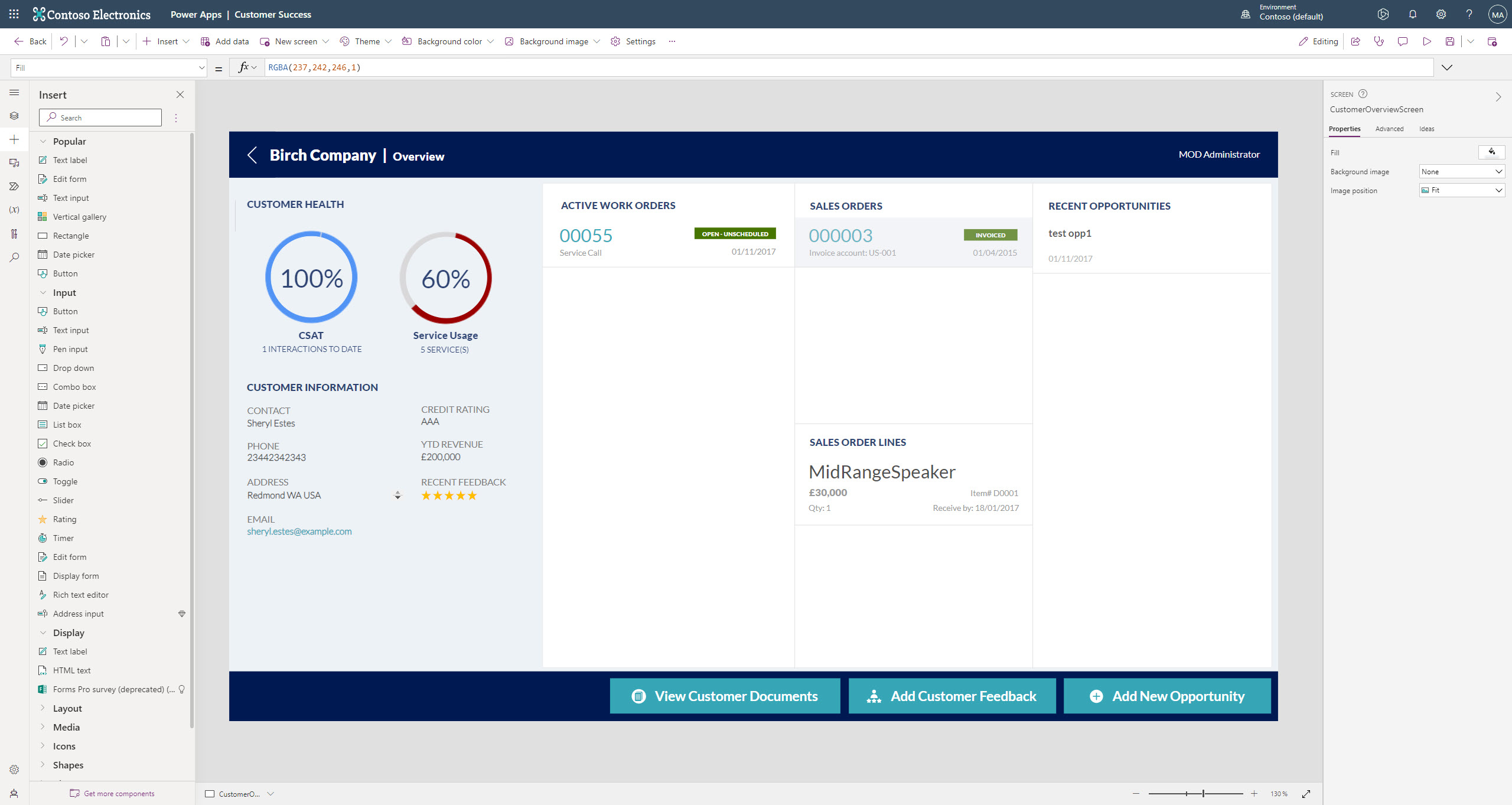Open sidebar Settings gear at bottom left

[14, 770]
